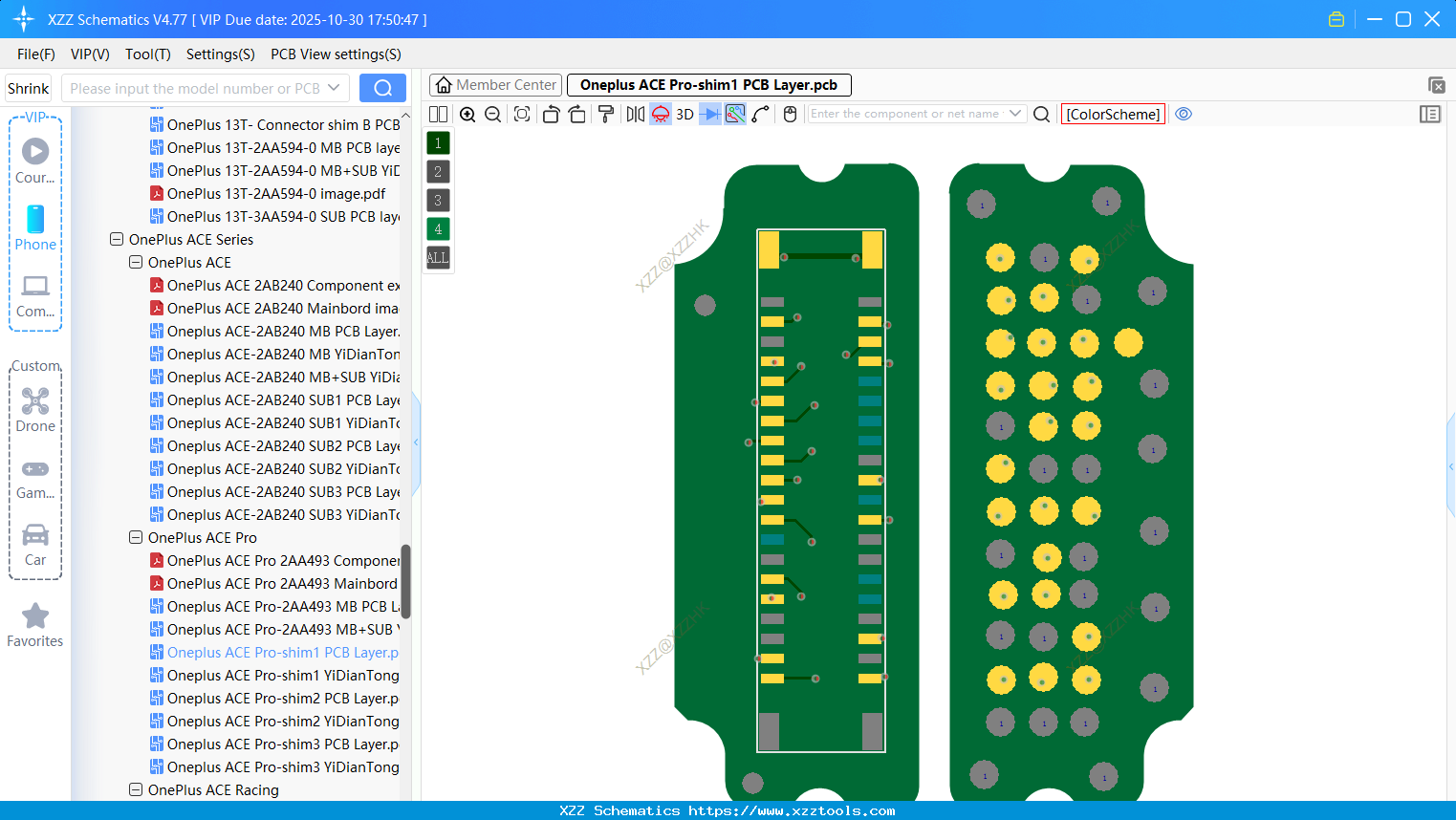Close all tabs using the top-right icon
Viewport: 1456px width, 820px height.
pos(1436,85)
